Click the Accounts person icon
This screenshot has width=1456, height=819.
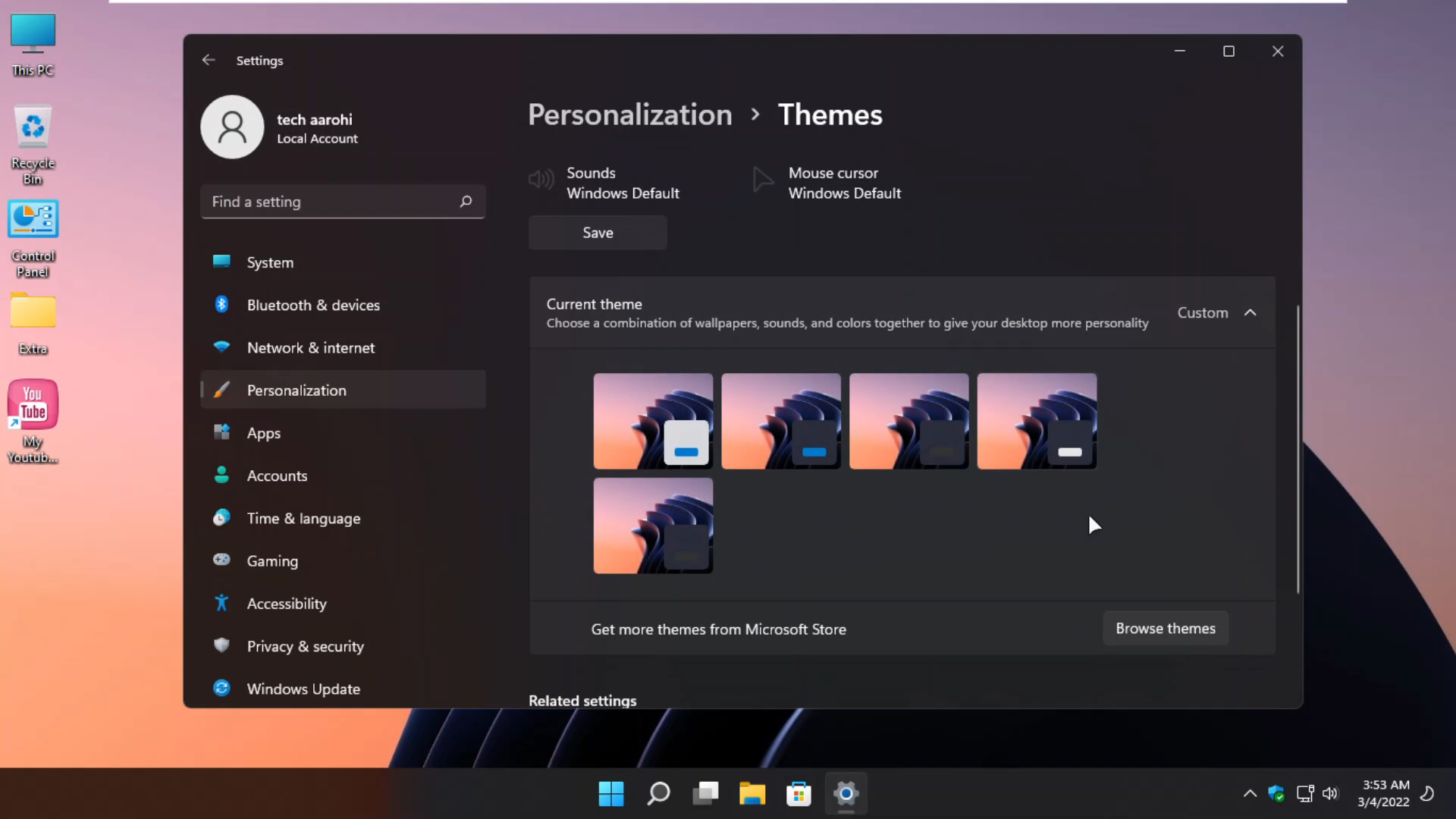[221, 475]
